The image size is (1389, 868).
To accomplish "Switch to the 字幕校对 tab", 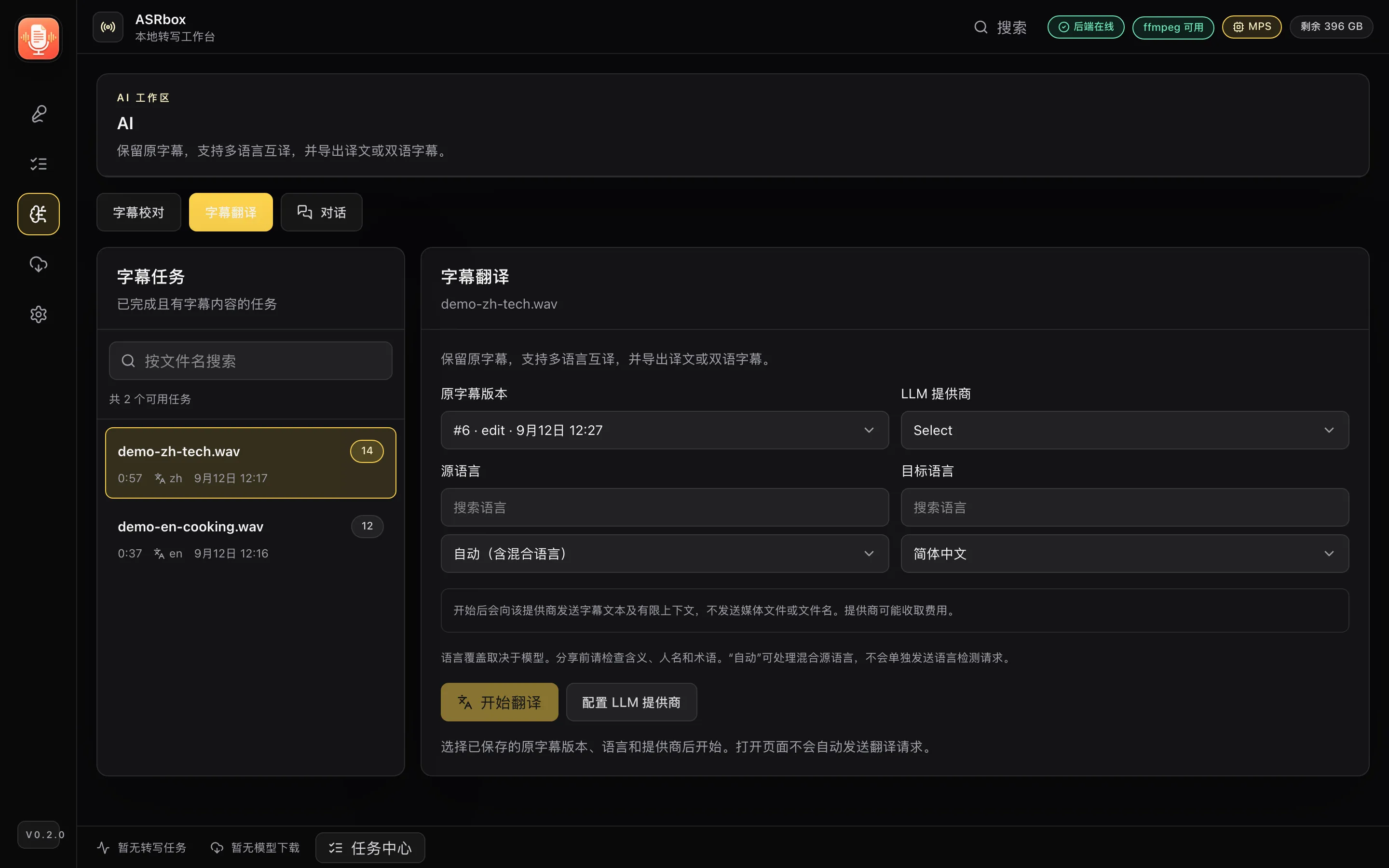I will 138,212.
